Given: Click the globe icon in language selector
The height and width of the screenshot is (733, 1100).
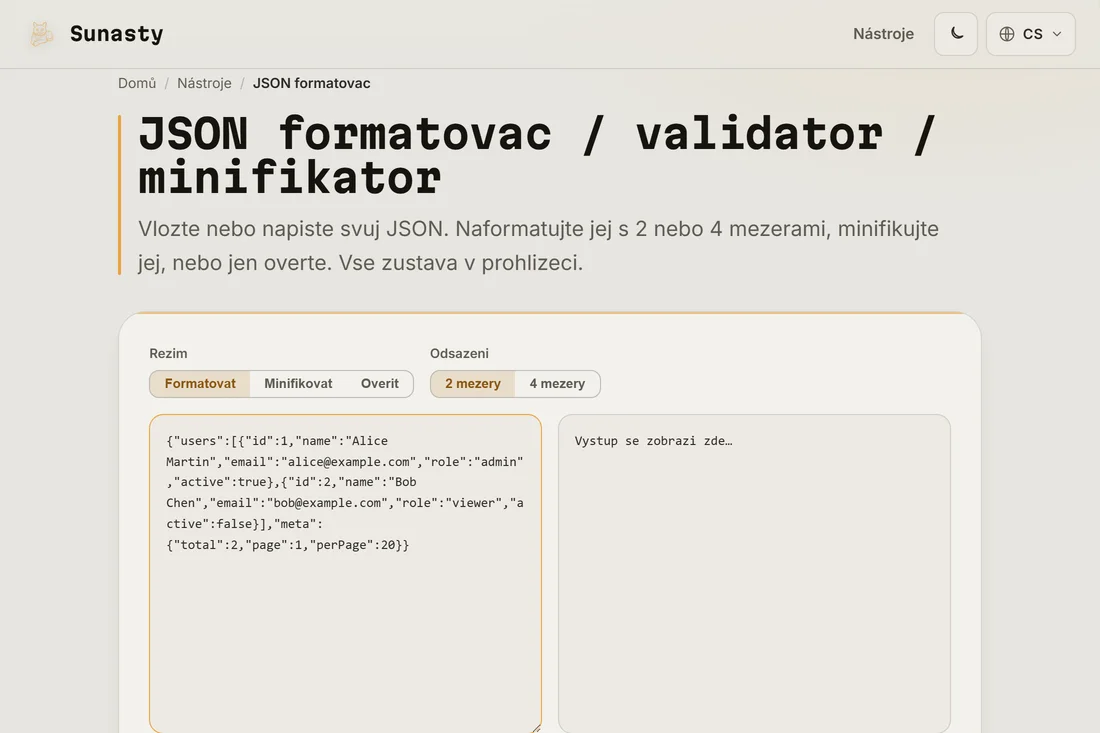Looking at the screenshot, I should pos(1007,34).
